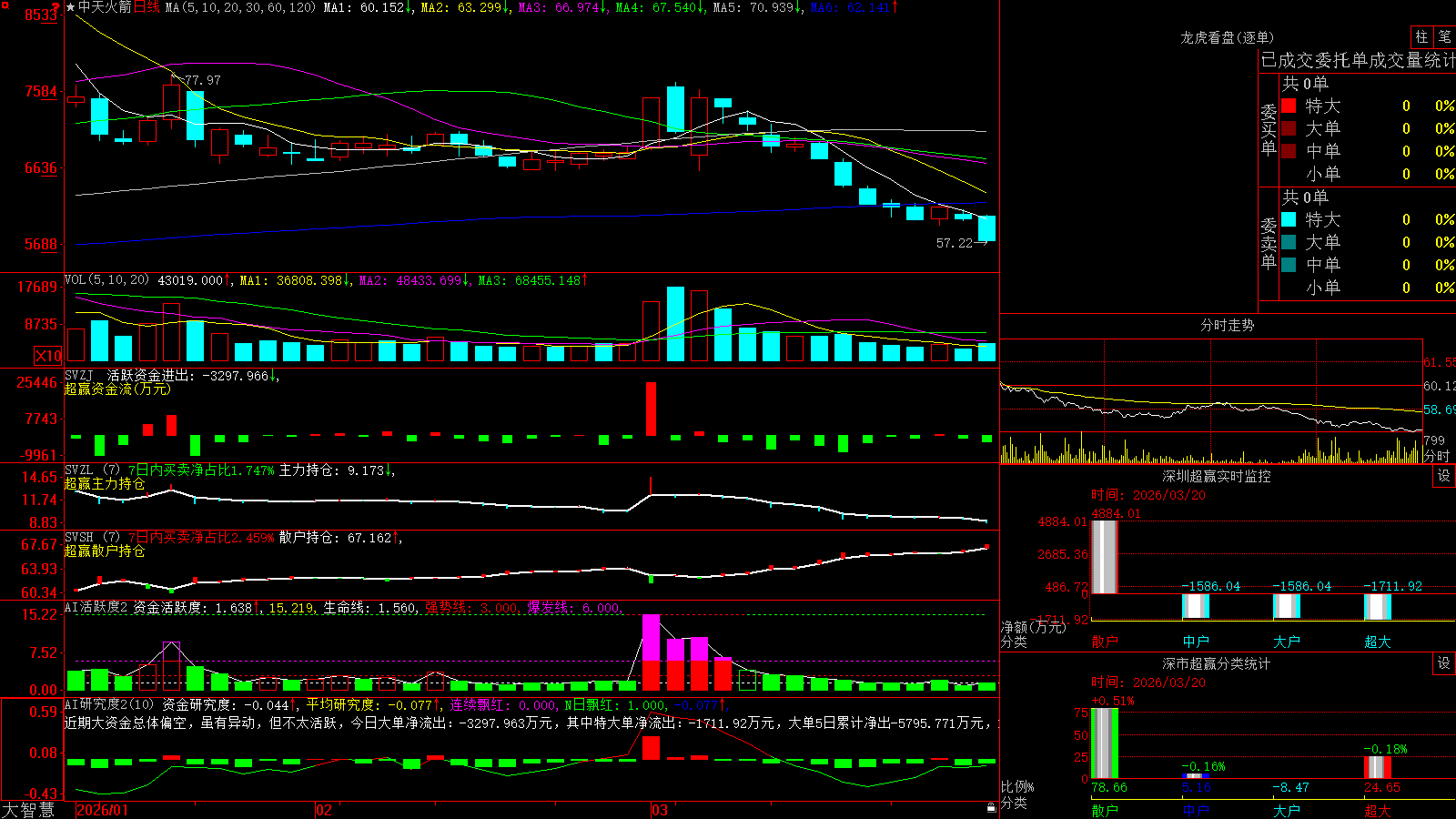Click 超赢散户持仓 label
Screen dimensions: 1456x819
[x=105, y=551]
